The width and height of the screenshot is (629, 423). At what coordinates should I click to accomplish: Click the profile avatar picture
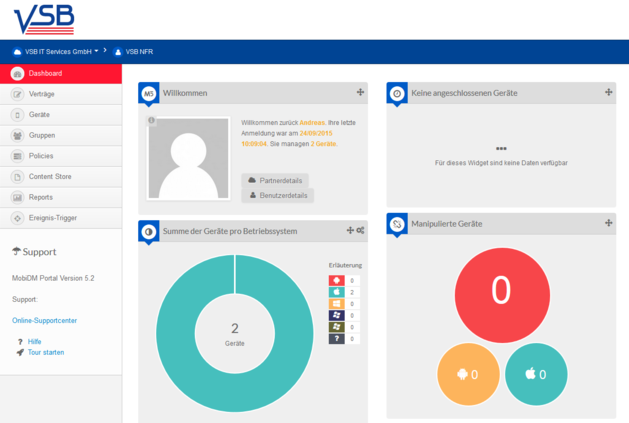pos(189,158)
